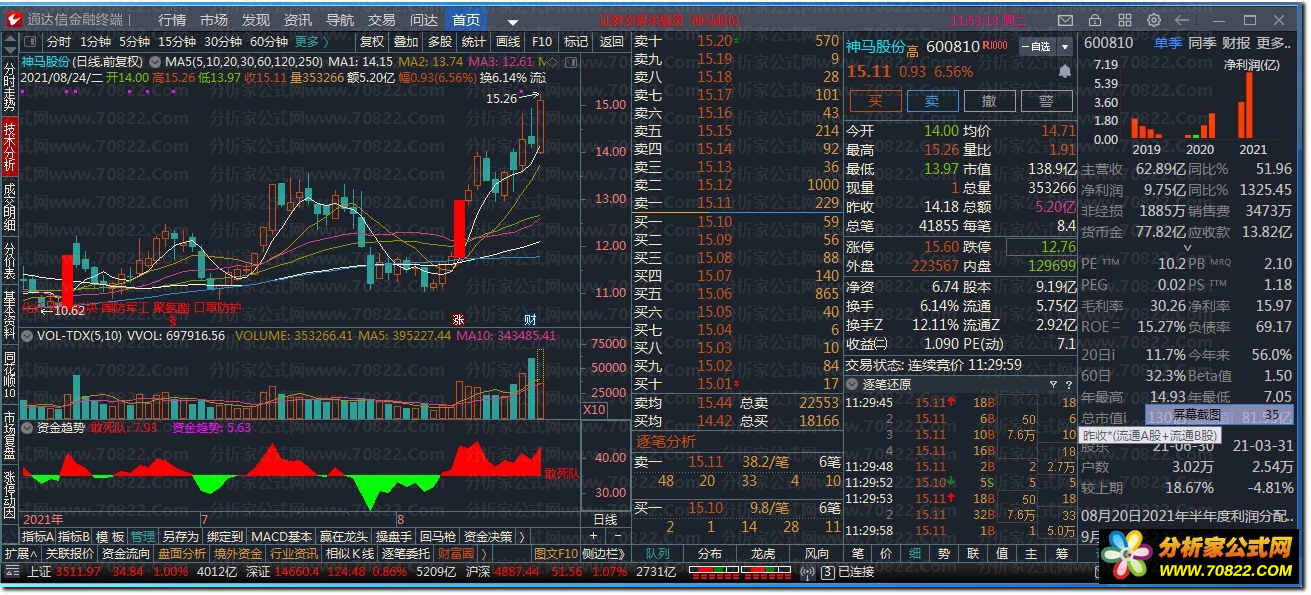
Task: Switch to 5分钟 chart period
Action: pos(134,42)
